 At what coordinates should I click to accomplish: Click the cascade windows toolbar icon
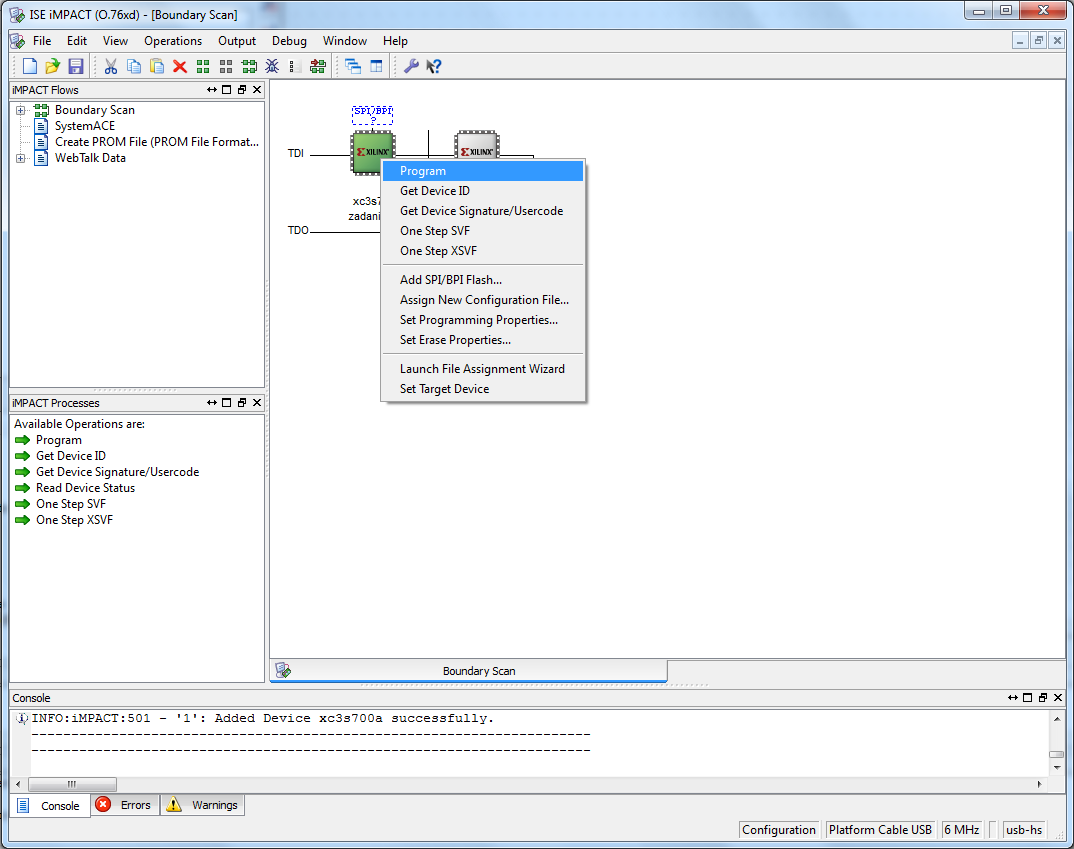[x=353, y=66]
